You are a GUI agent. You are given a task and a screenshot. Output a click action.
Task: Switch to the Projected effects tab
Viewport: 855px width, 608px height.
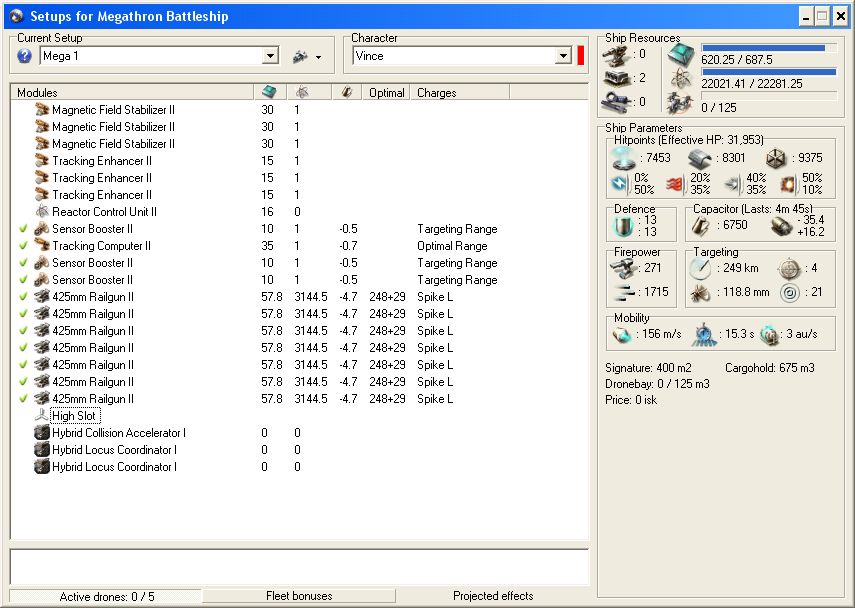493,596
